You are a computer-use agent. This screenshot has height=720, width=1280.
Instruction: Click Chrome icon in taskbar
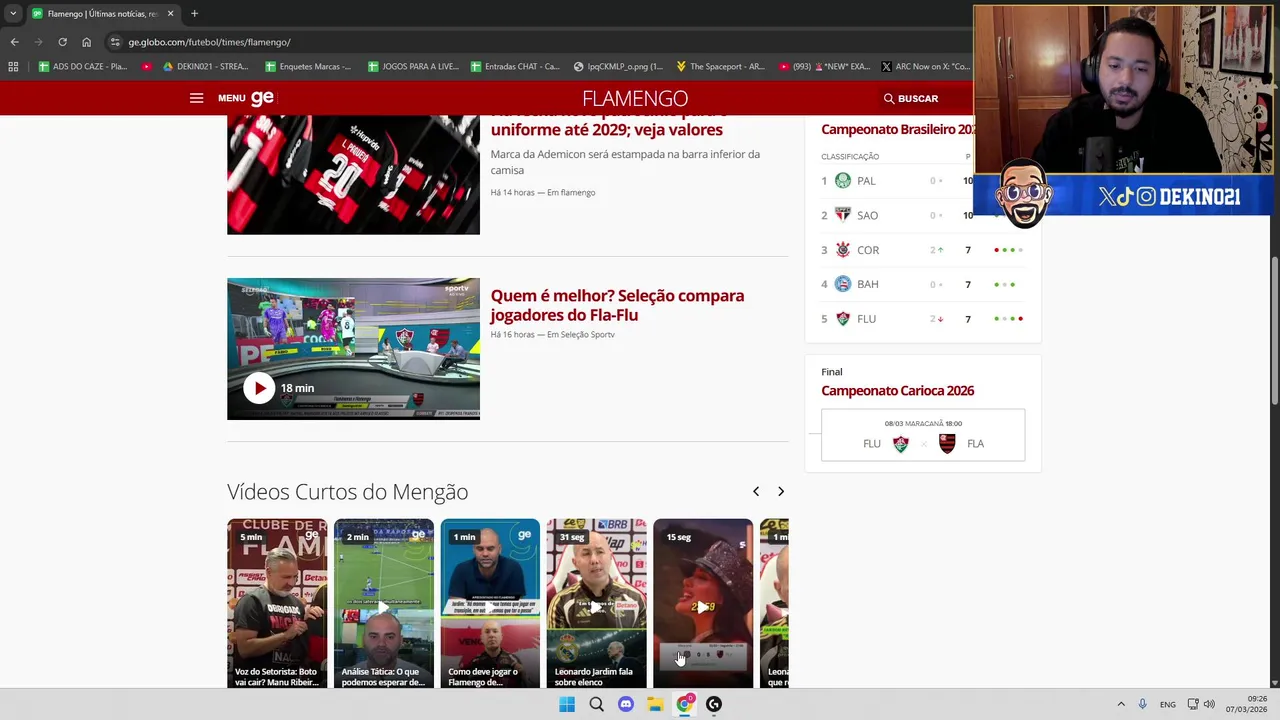point(685,704)
